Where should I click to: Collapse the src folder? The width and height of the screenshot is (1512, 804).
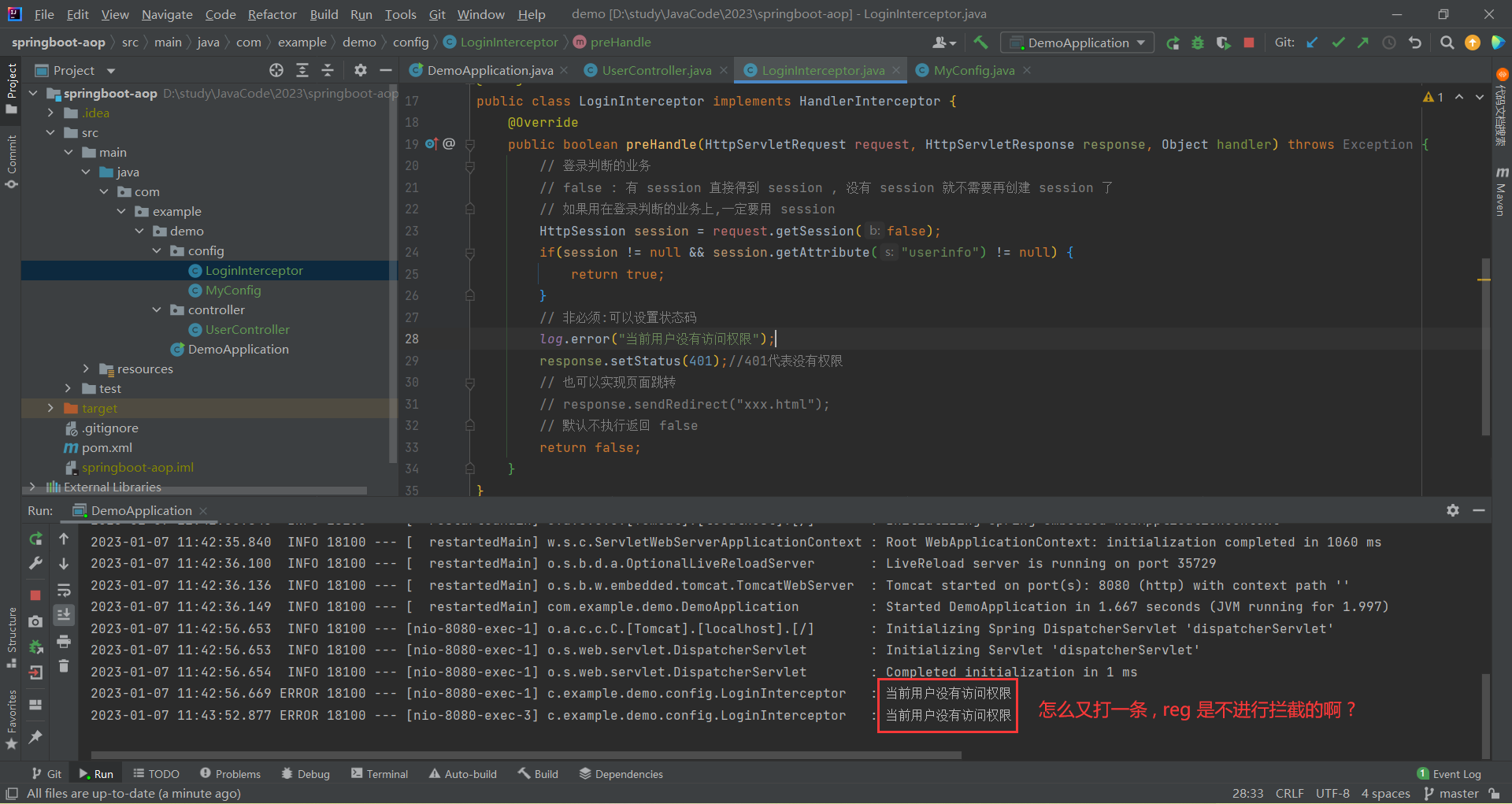[51, 133]
